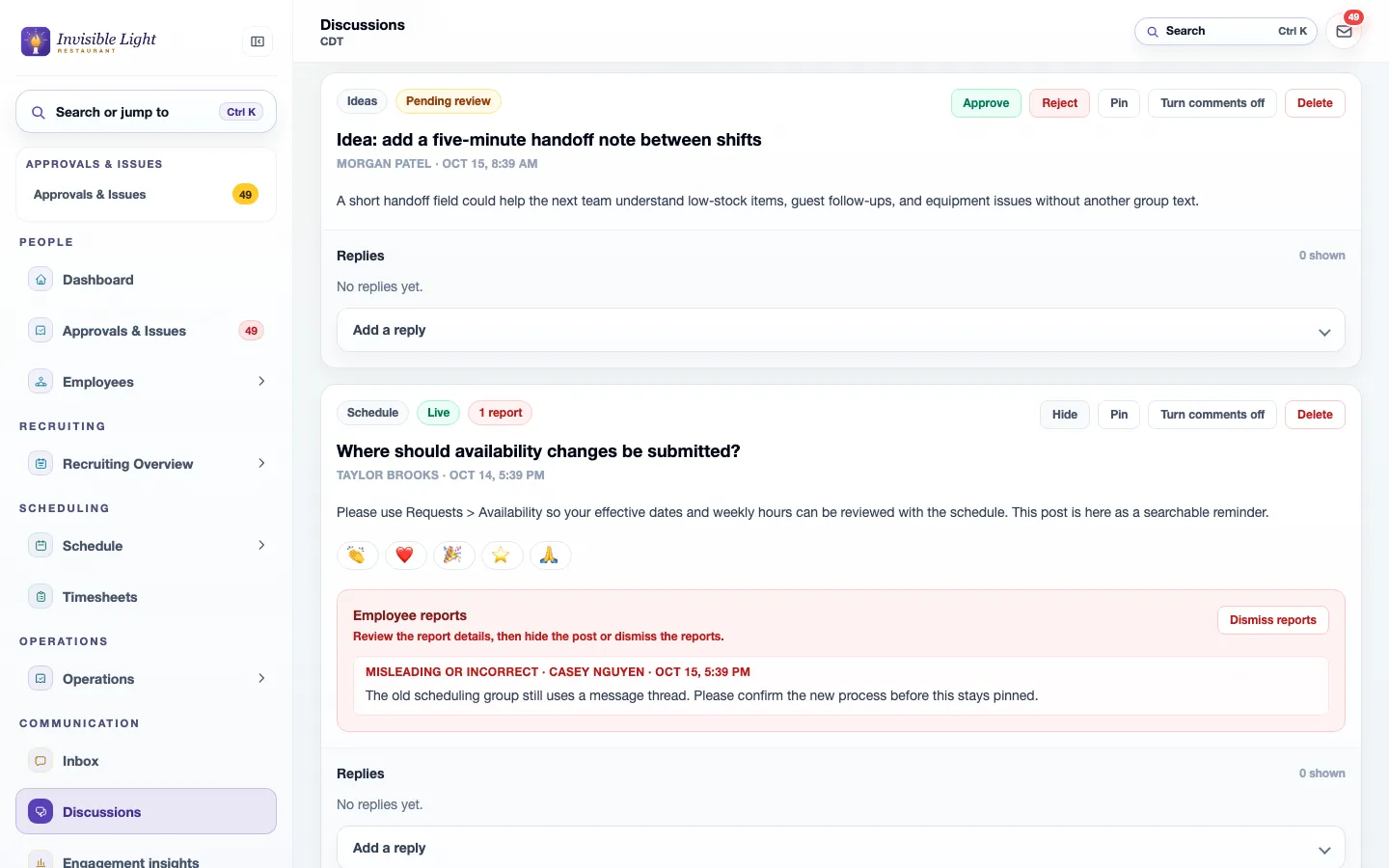The height and width of the screenshot is (868, 1389).
Task: Click the Invisible Light restaurant logo
Action: pos(89,41)
